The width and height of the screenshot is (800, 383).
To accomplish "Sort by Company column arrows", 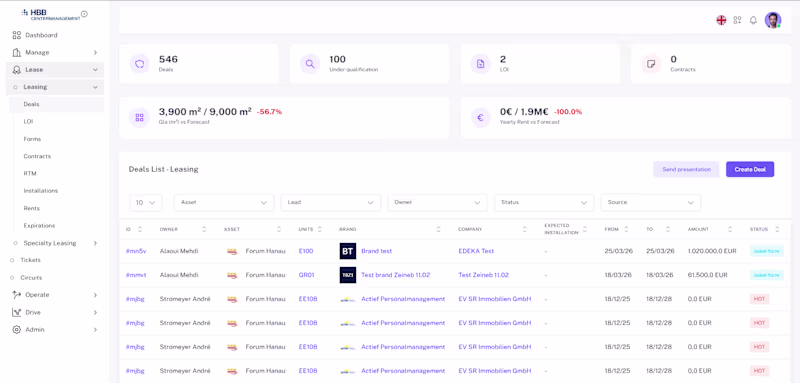I will coord(524,229).
